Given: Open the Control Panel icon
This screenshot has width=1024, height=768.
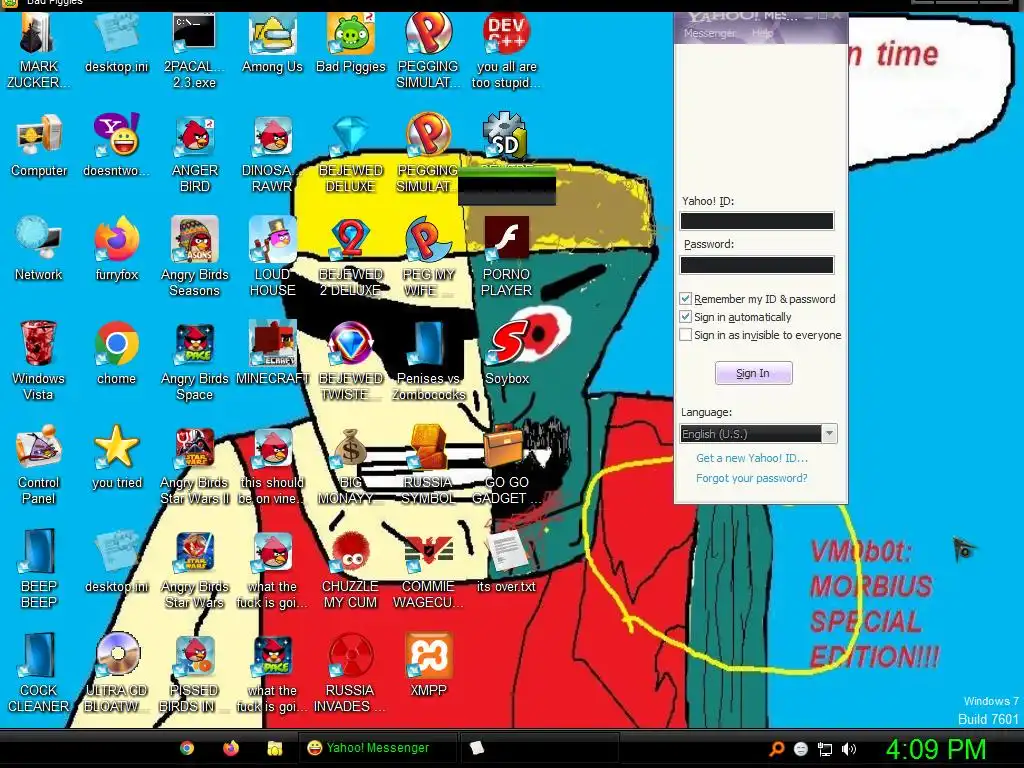Looking at the screenshot, I should tap(39, 464).
